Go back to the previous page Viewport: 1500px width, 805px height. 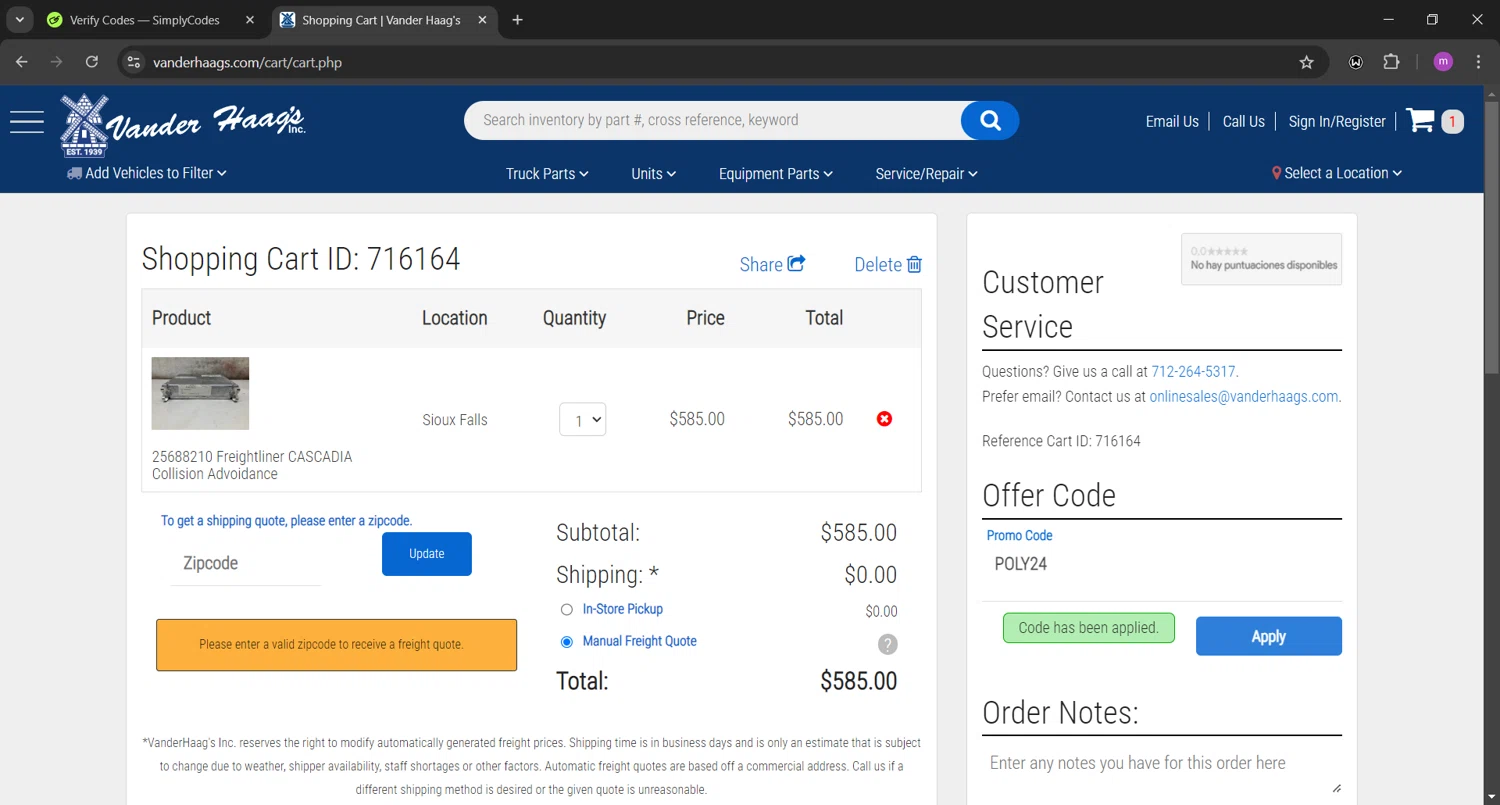(x=22, y=62)
